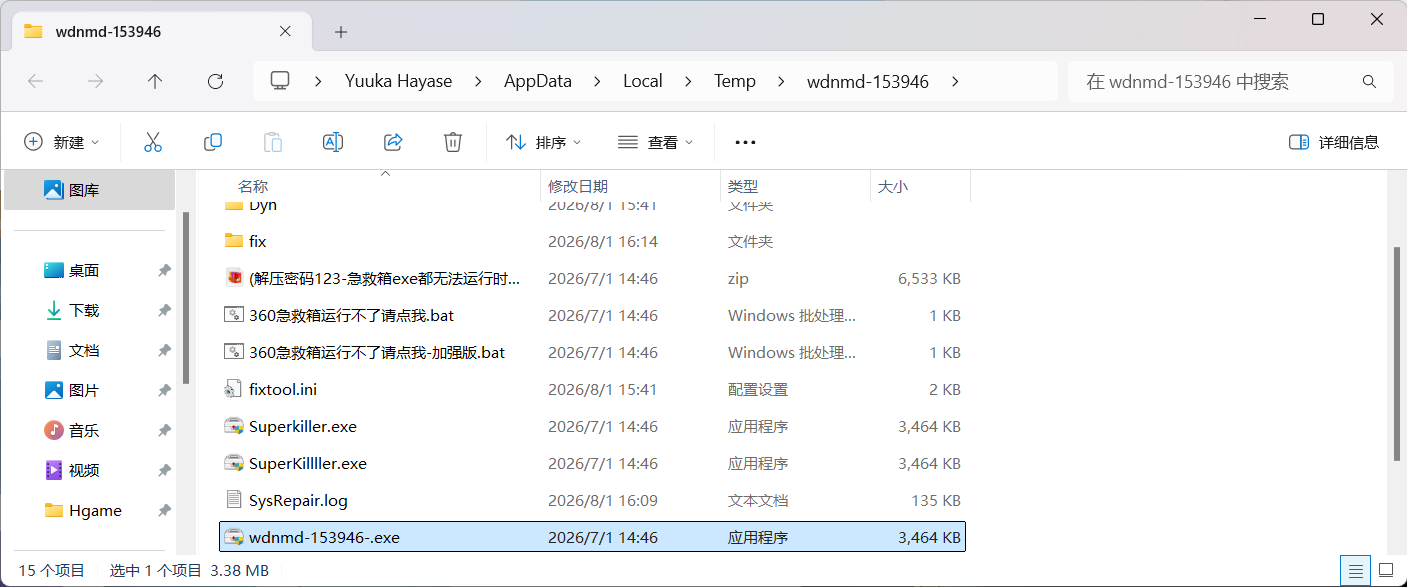The image size is (1407, 587).
Task: Click the file list vertical scrollbar
Action: pos(1397,354)
